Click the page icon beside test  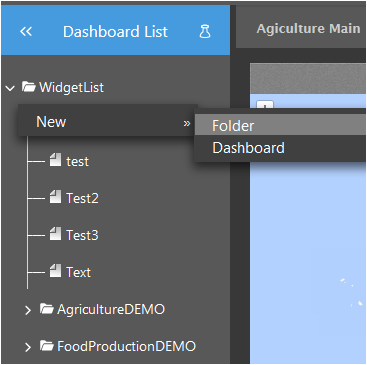click(55, 160)
